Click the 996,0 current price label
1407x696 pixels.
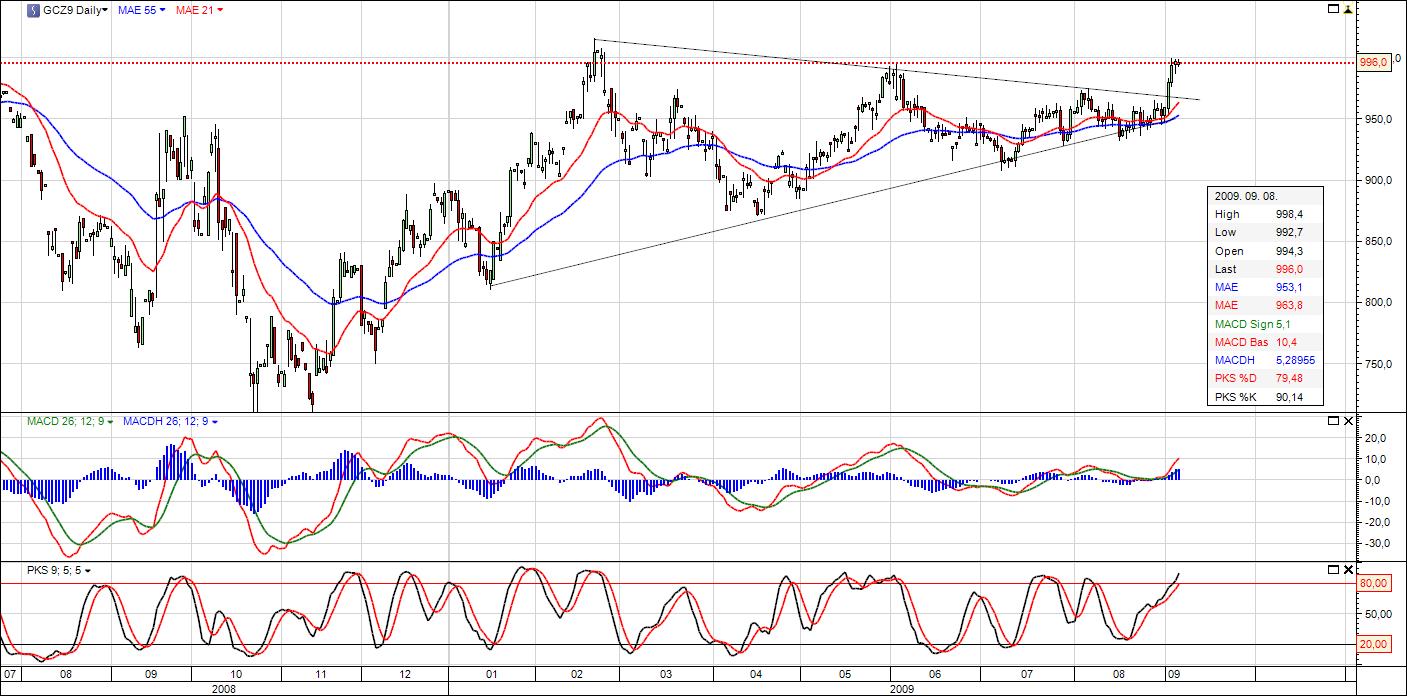(x=1373, y=62)
